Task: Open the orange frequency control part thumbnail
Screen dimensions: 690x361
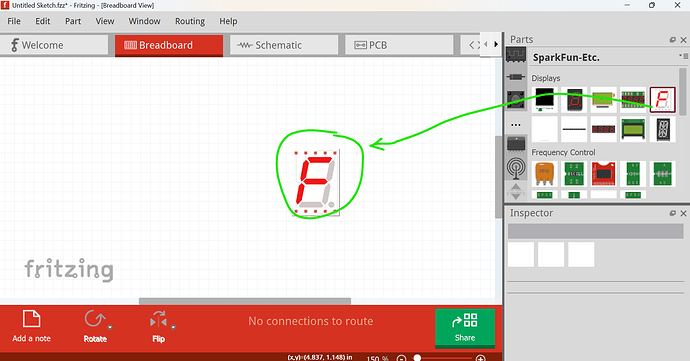Action: [x=544, y=173]
